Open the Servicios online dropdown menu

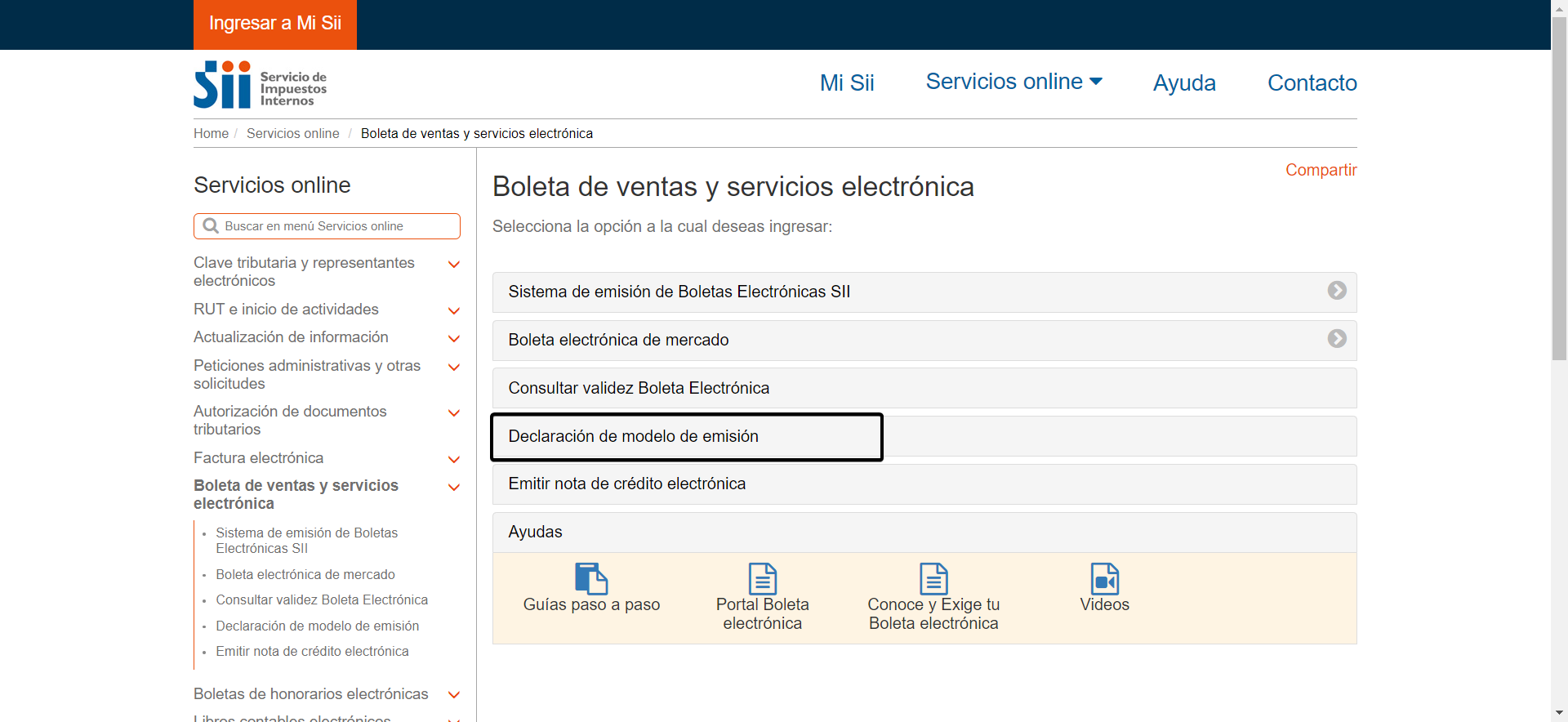point(1013,82)
